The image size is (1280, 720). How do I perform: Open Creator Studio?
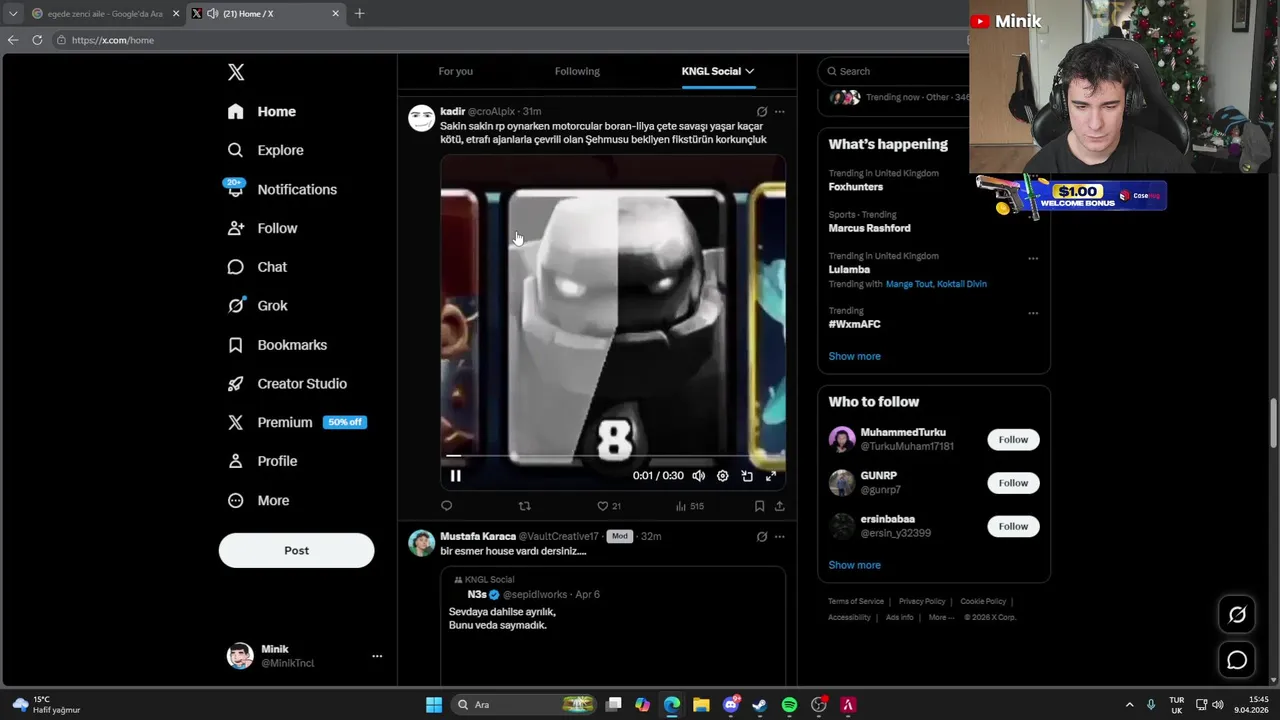pos(287,384)
